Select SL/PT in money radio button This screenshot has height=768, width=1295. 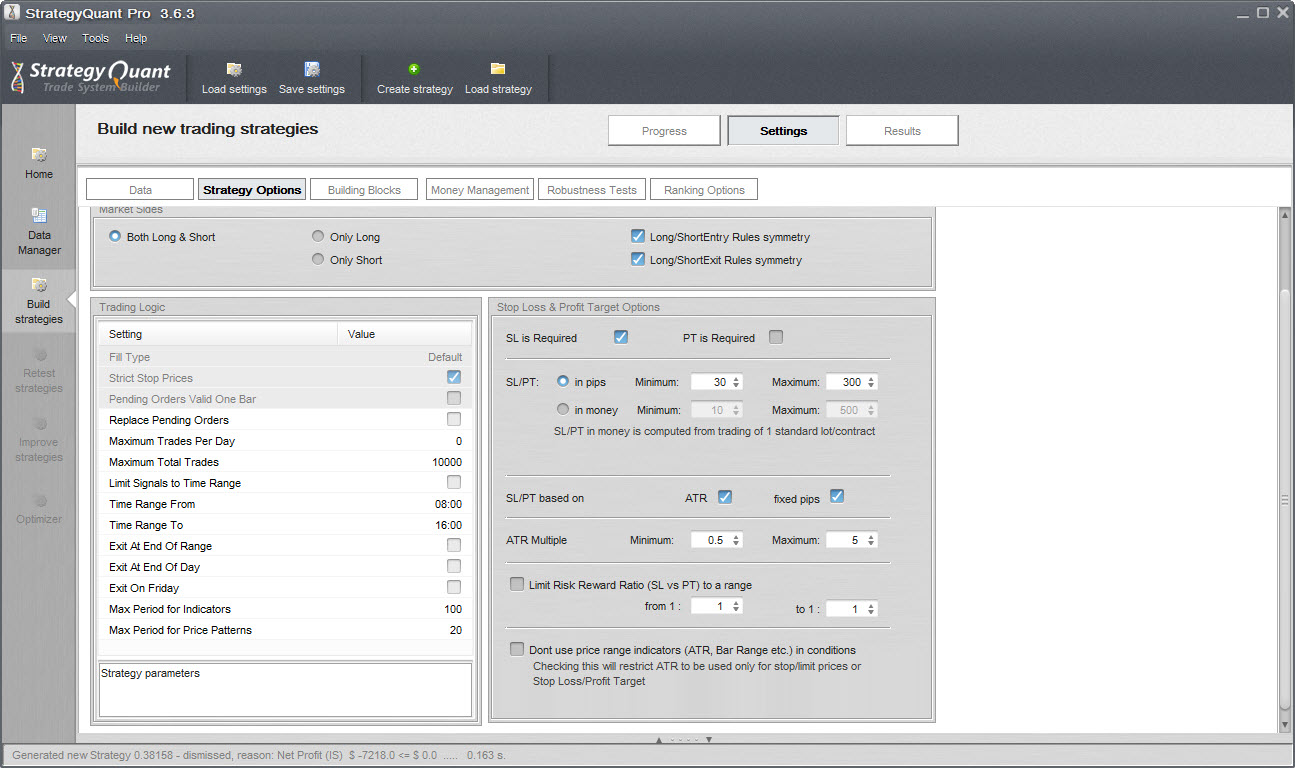pos(563,409)
